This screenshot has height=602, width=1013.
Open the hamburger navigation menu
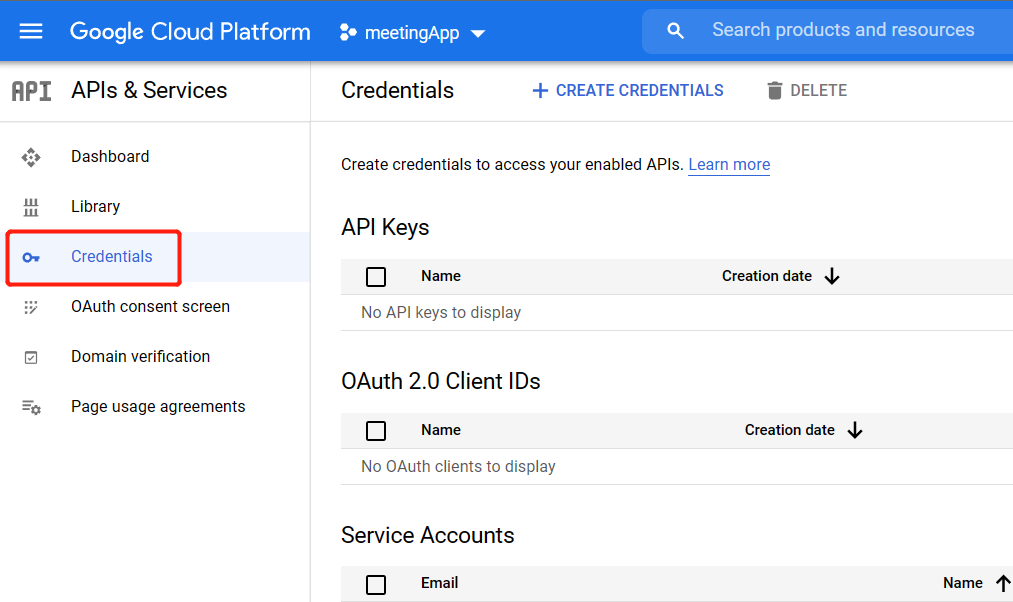[31, 31]
